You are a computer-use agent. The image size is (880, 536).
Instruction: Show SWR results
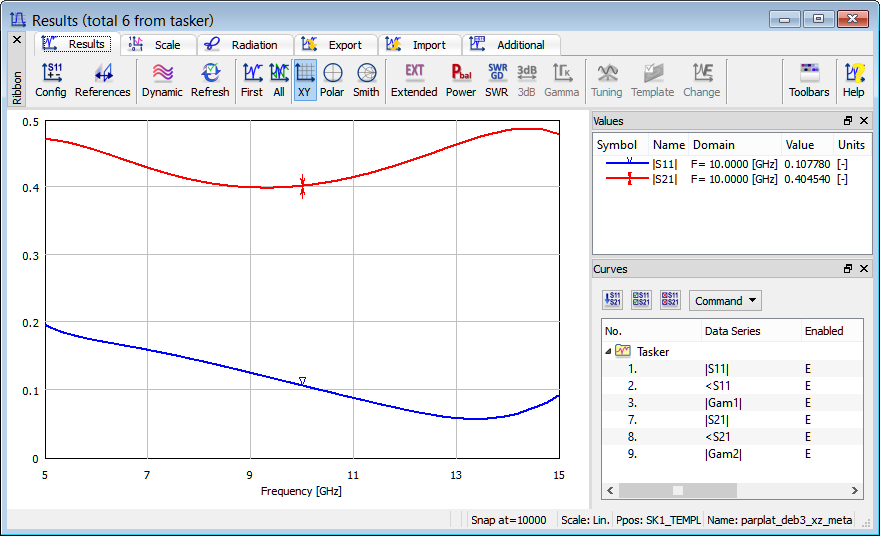(x=497, y=80)
